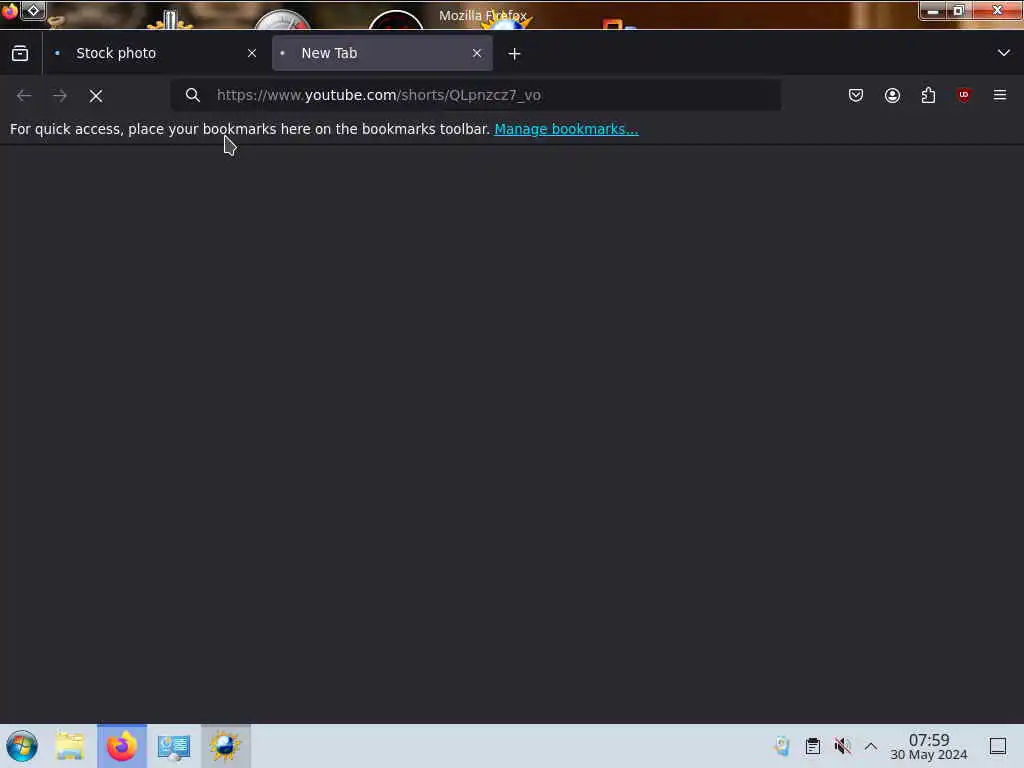Close the Mozilla Firefox window

click(x=997, y=11)
